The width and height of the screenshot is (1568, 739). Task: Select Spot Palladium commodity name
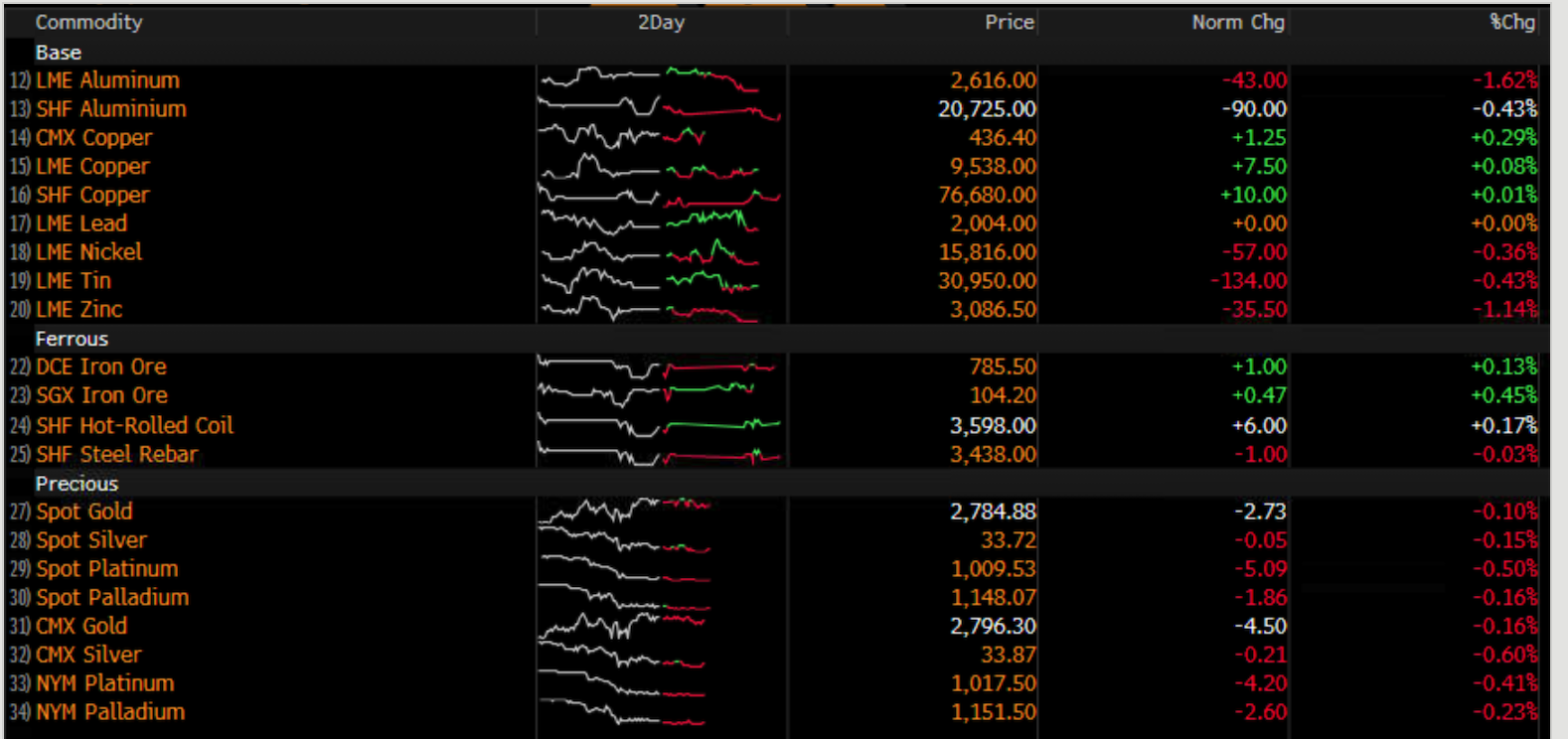112,598
